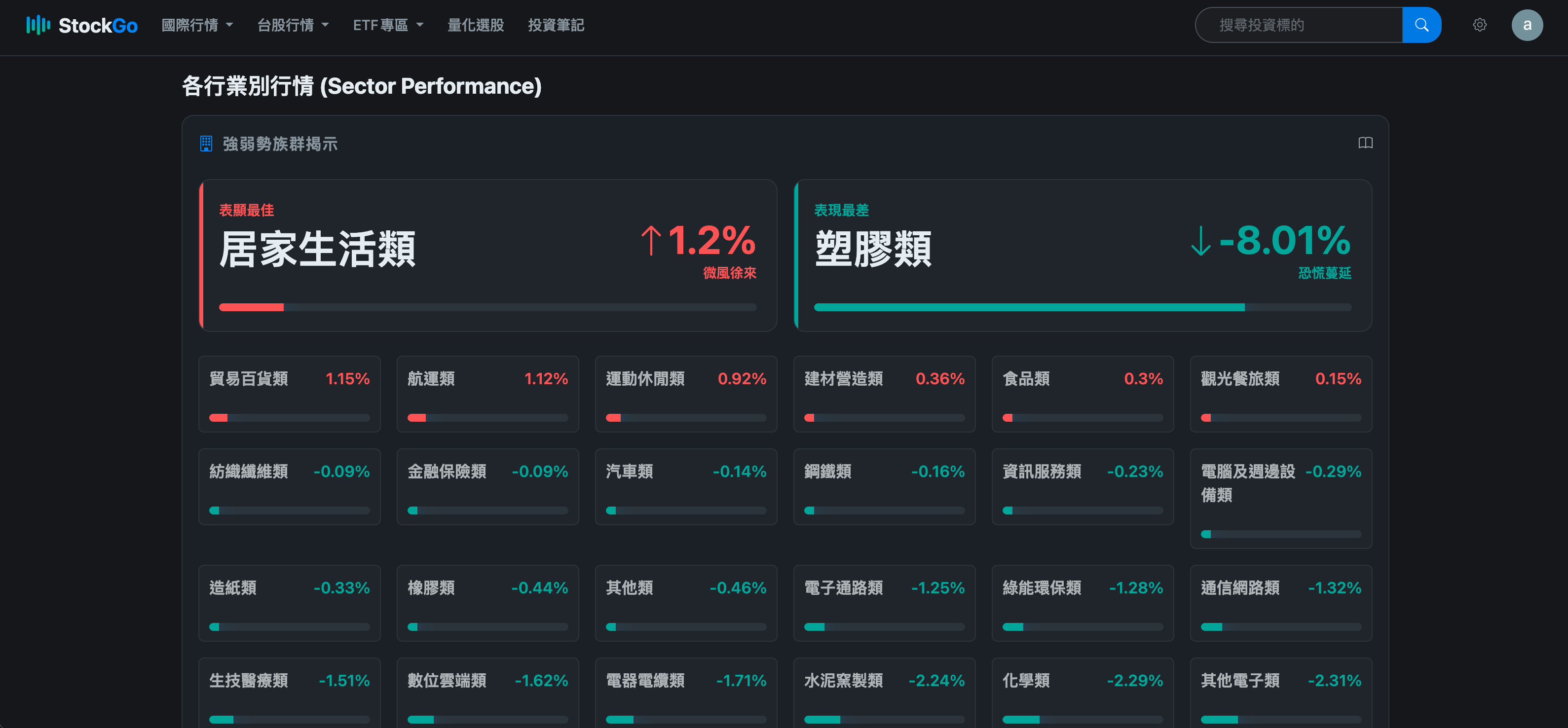Click the 居家生活類 red progress bar
Screen dimensions: 1568x728
point(487,307)
